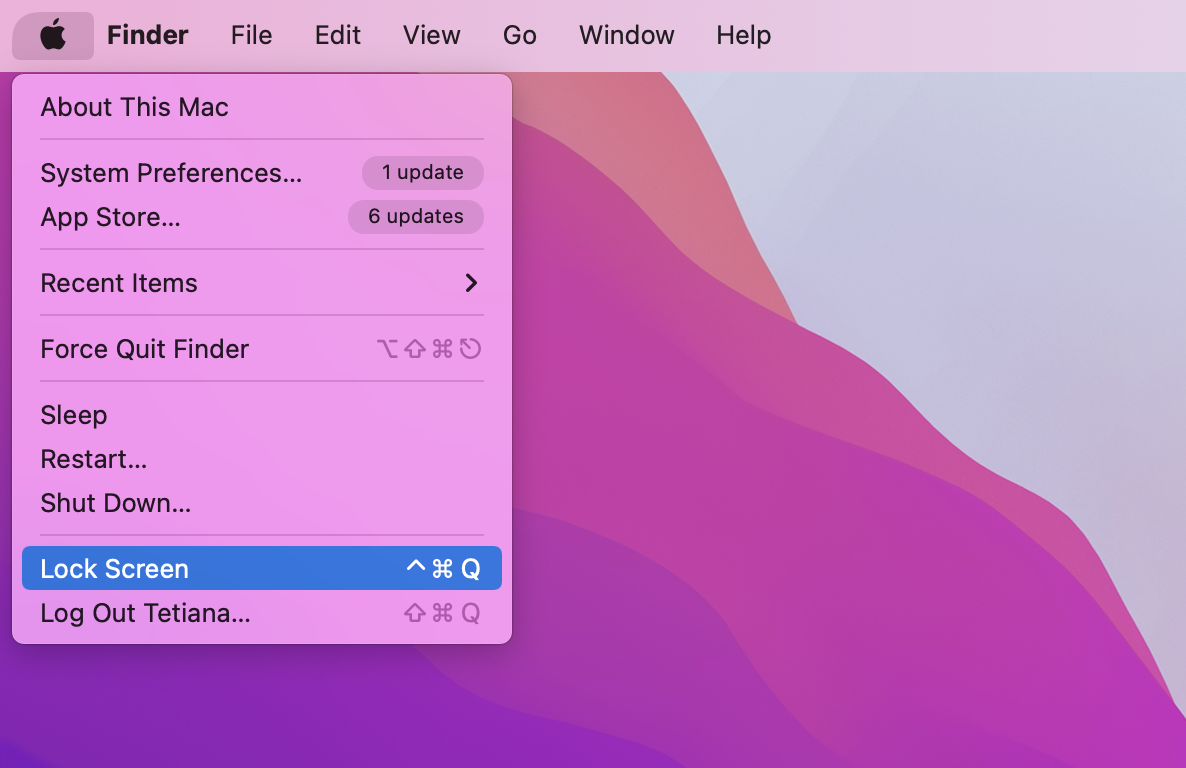Choose Sleep from the Apple menu
Viewport: 1186px width, 768px height.
click(x=262, y=415)
